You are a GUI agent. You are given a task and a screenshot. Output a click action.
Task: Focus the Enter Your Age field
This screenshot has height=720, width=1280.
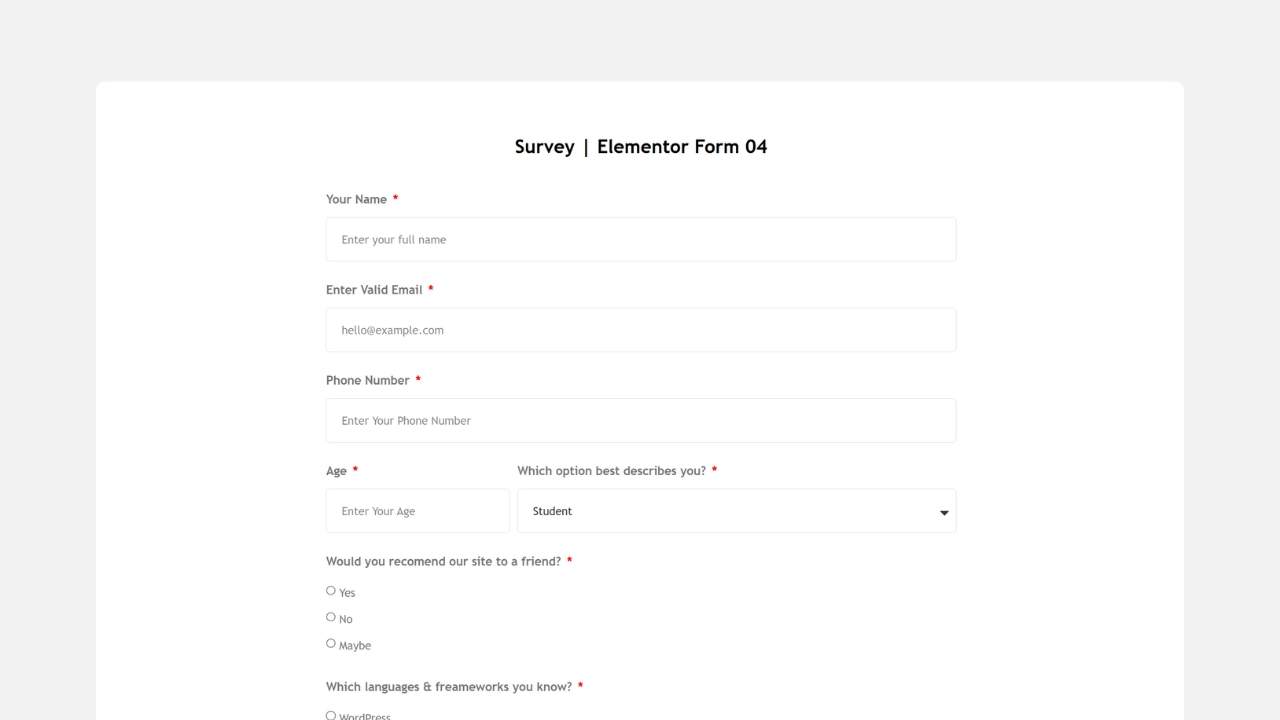[417, 511]
